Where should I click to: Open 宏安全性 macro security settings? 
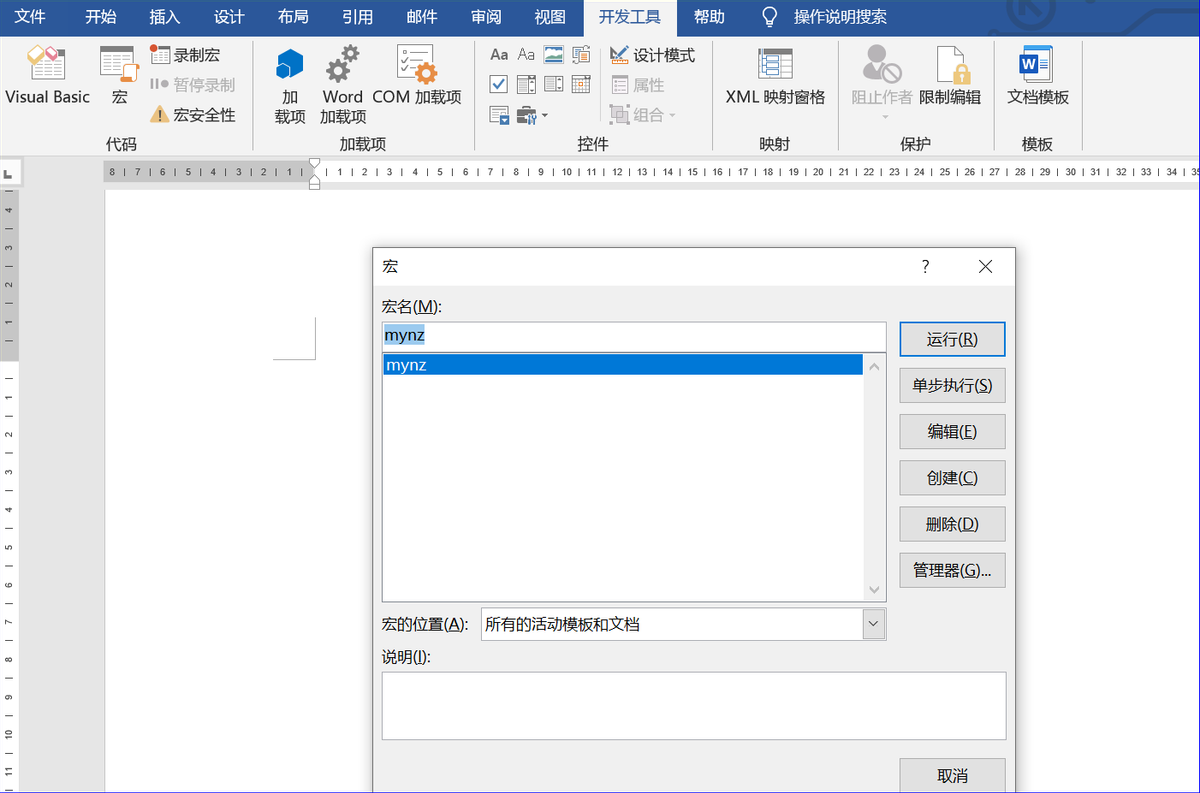pyautogui.click(x=193, y=115)
